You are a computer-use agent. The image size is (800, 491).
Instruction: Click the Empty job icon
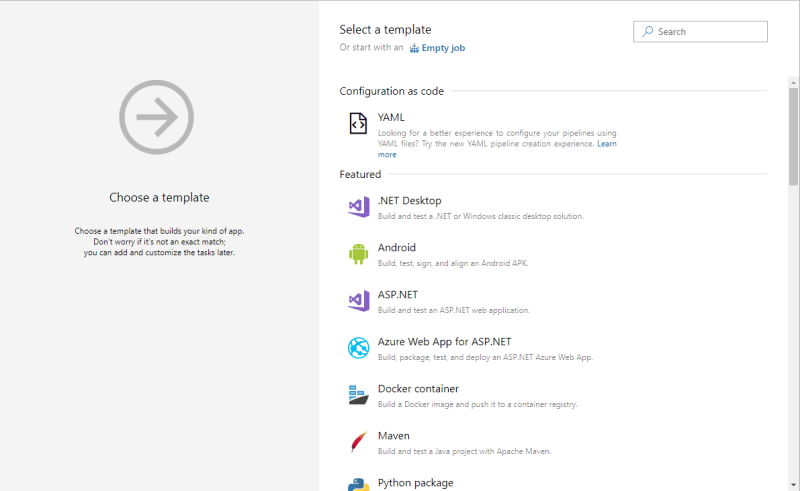[x=414, y=48]
